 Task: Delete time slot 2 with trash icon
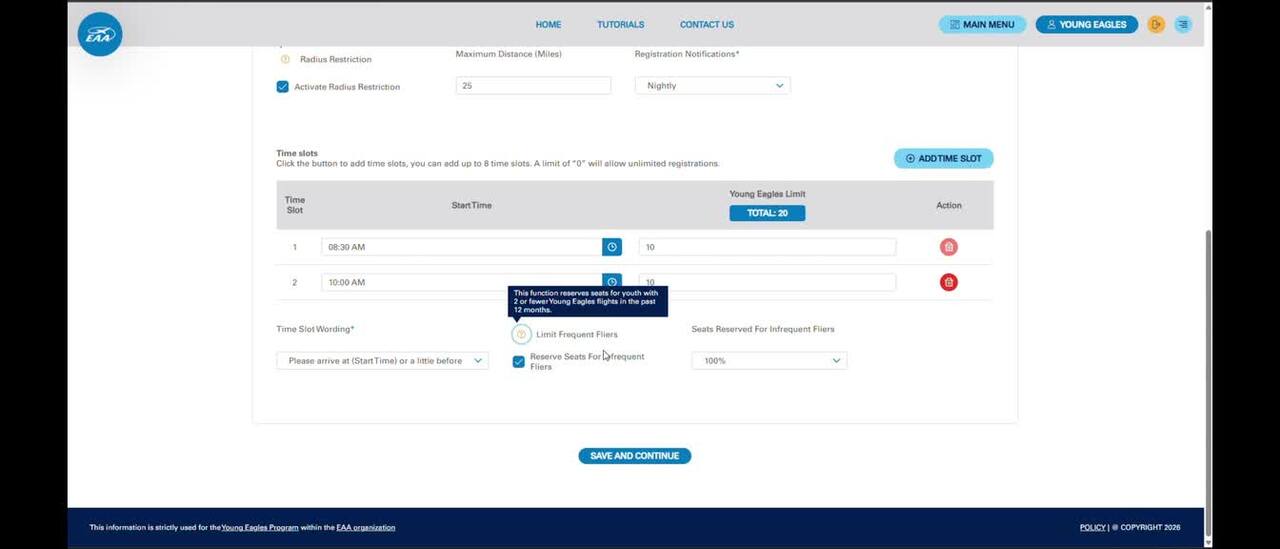coord(948,282)
